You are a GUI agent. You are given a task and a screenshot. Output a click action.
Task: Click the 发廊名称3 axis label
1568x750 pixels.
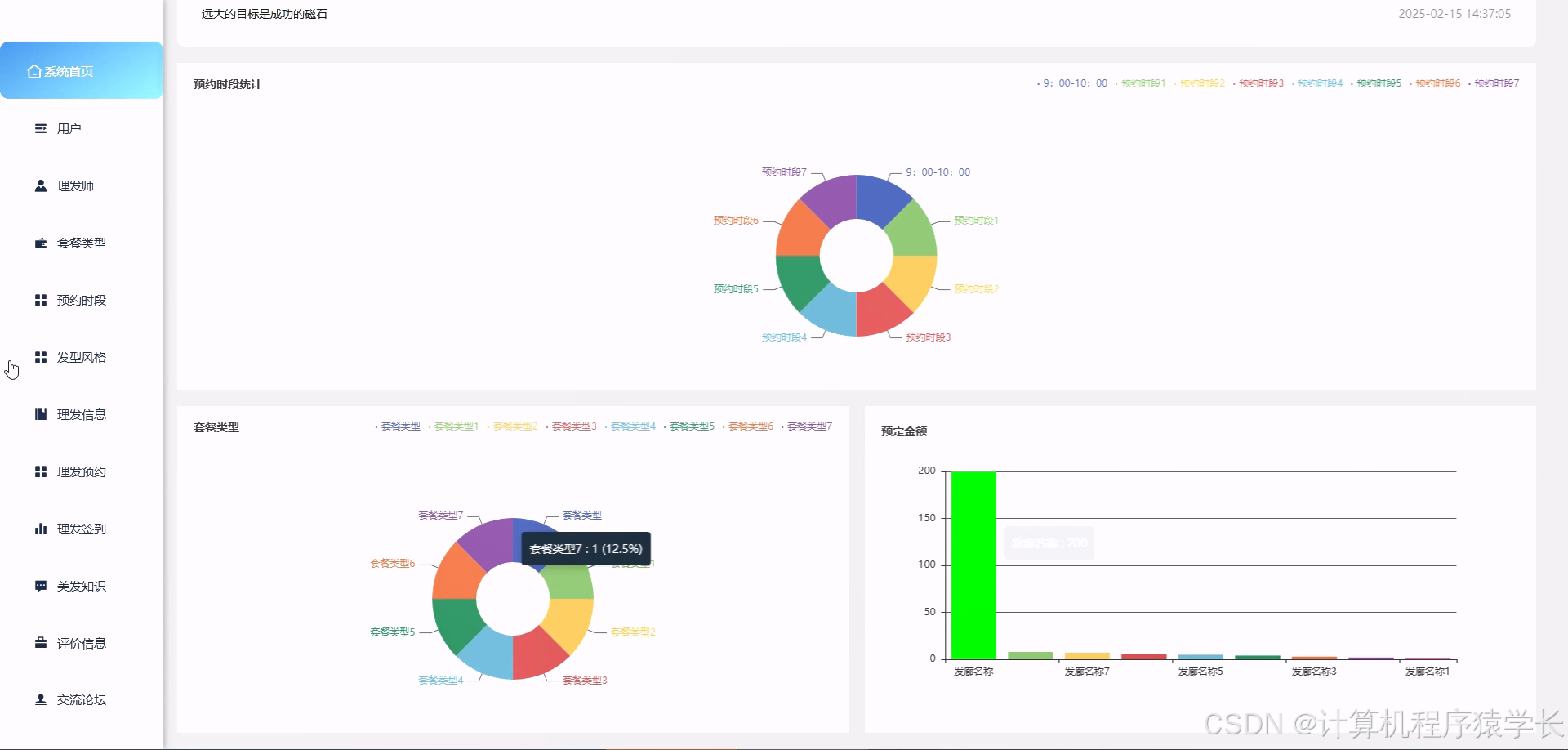click(1314, 672)
